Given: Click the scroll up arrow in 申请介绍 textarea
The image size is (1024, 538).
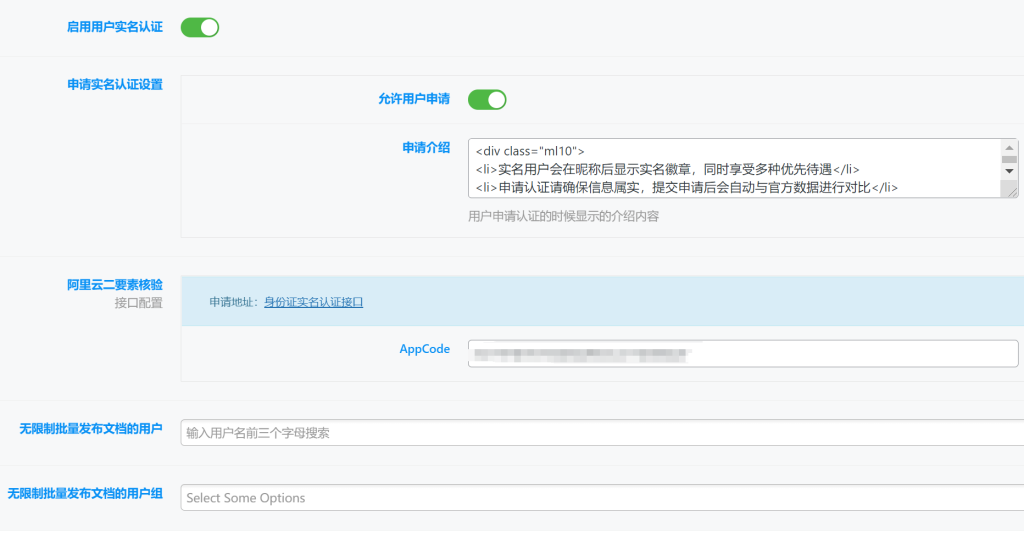Looking at the screenshot, I should pyautogui.click(x=1009, y=147).
